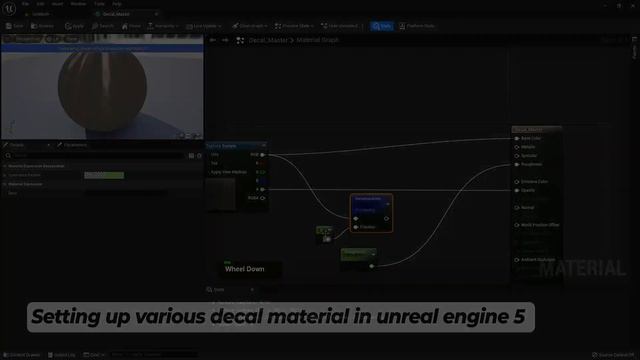Click the Decal_Master breadcrumb
The image size is (640, 360).
pyautogui.click(x=268, y=40)
